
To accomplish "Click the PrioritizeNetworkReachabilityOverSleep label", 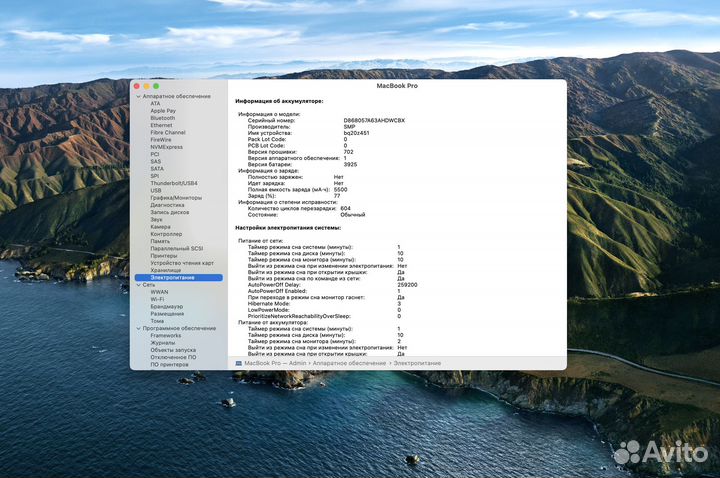I will click(x=299, y=316).
